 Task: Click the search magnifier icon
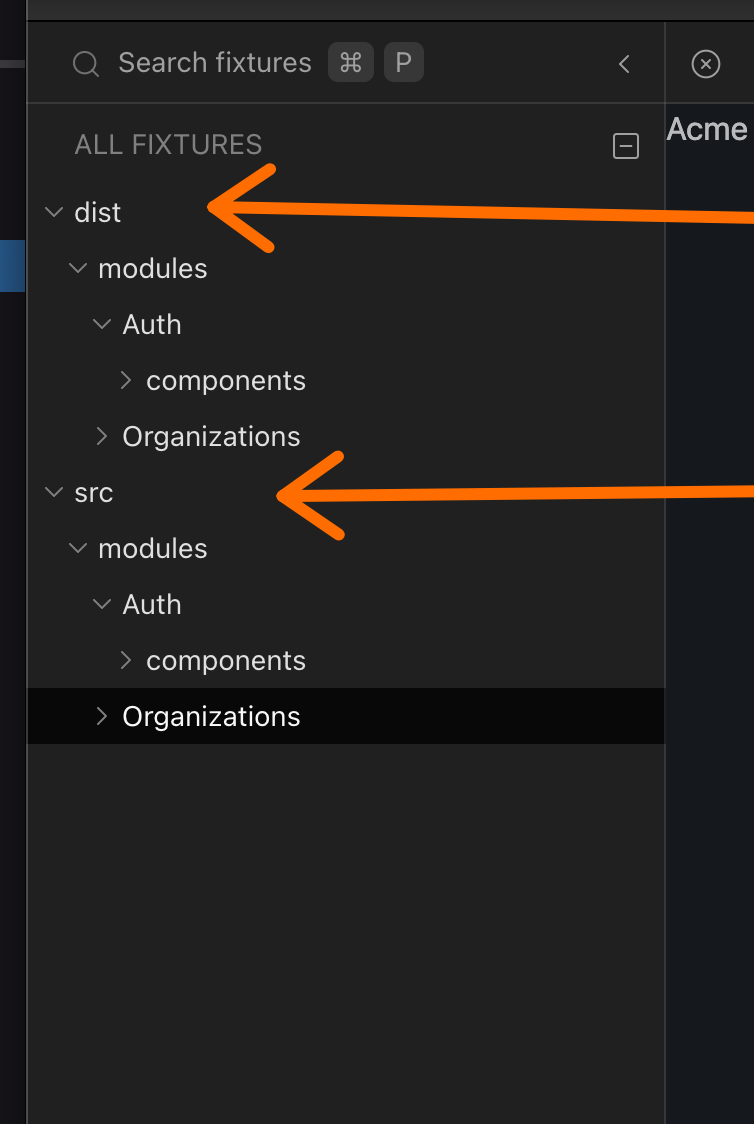click(85, 63)
